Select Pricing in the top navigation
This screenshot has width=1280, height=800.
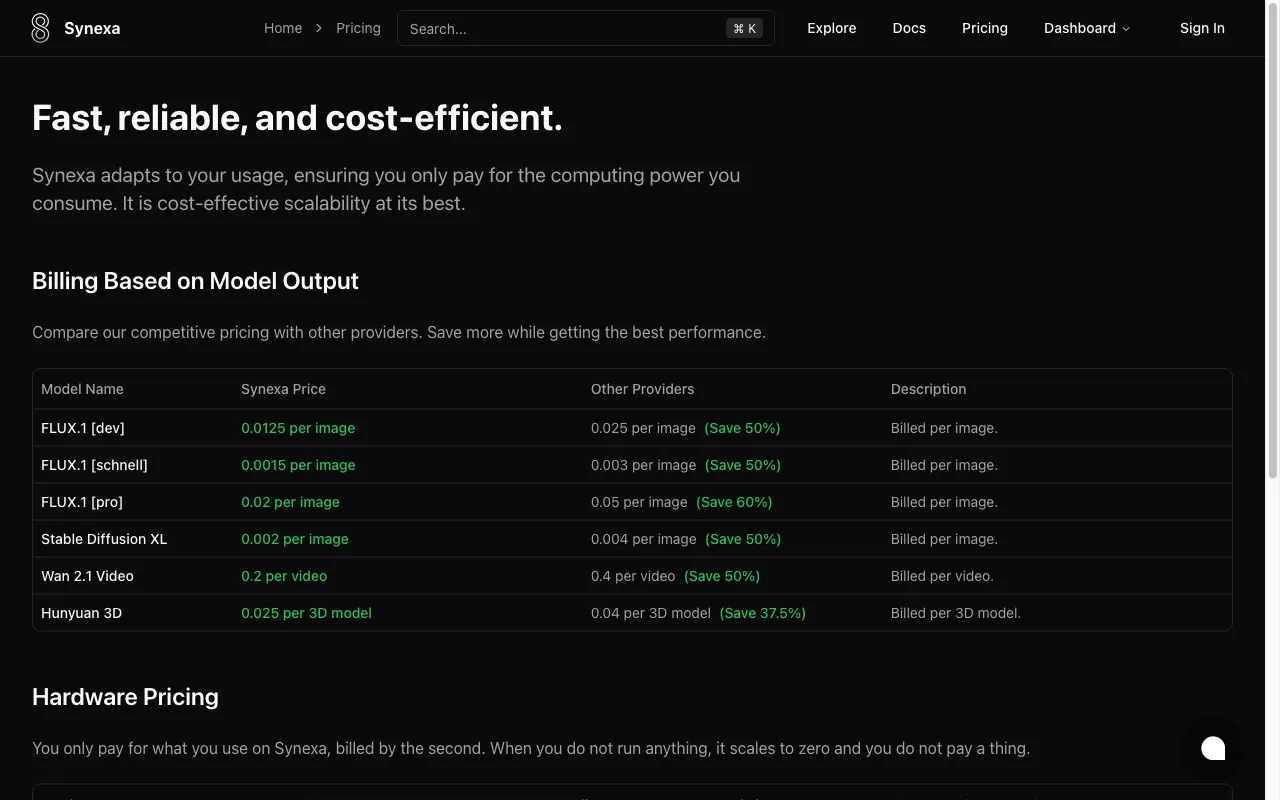(985, 28)
